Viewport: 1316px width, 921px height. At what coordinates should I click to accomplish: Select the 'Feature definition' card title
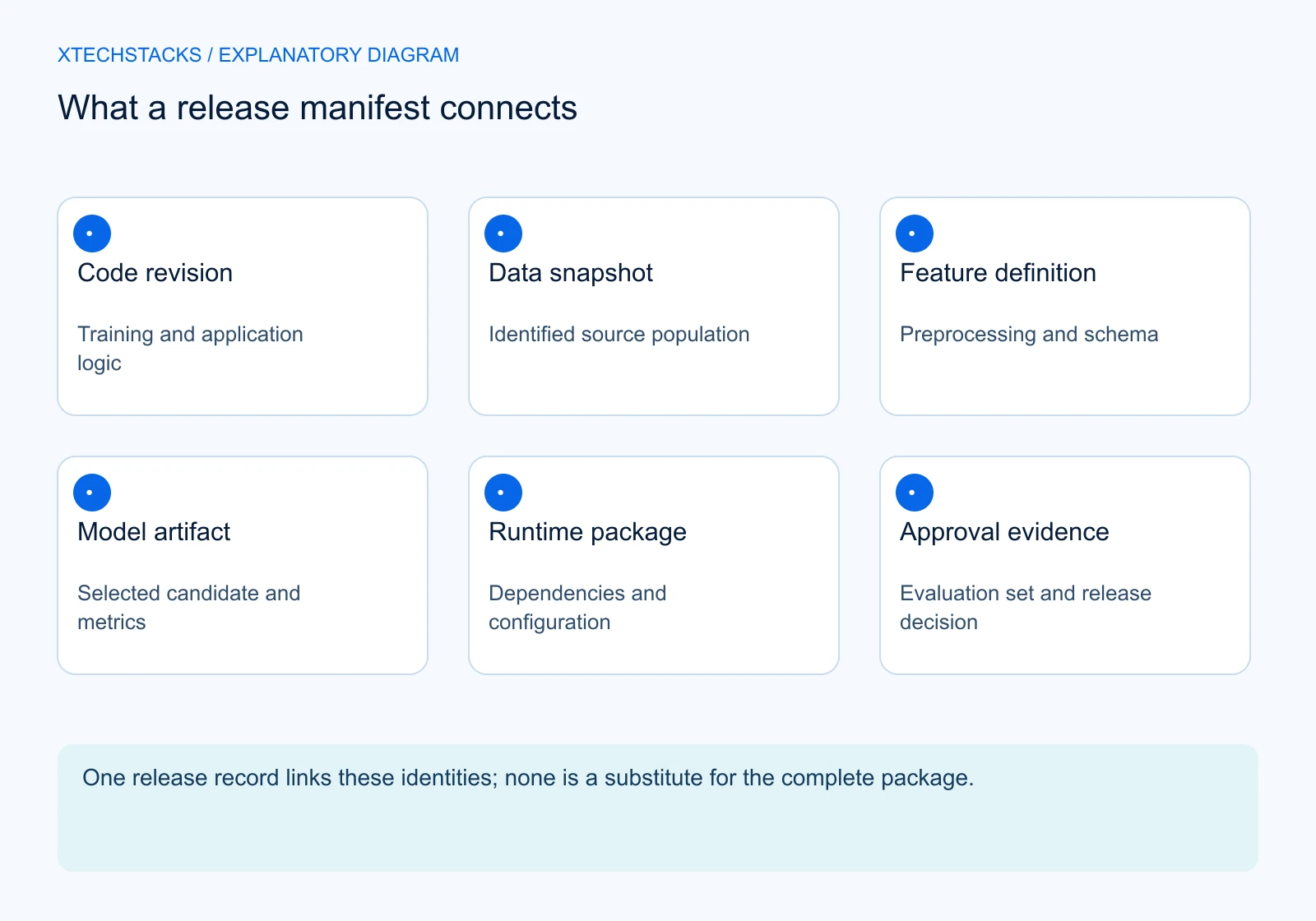(x=998, y=273)
